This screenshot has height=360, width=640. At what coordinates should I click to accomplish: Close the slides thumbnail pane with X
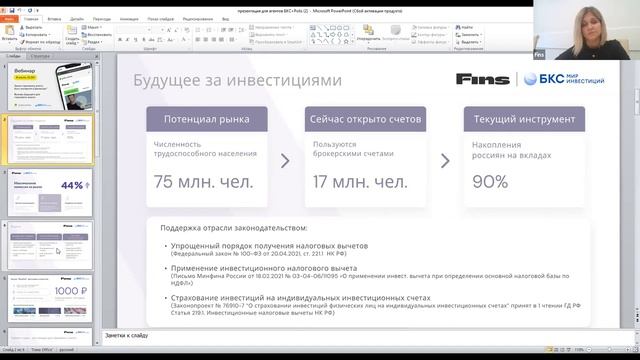(x=97, y=56)
